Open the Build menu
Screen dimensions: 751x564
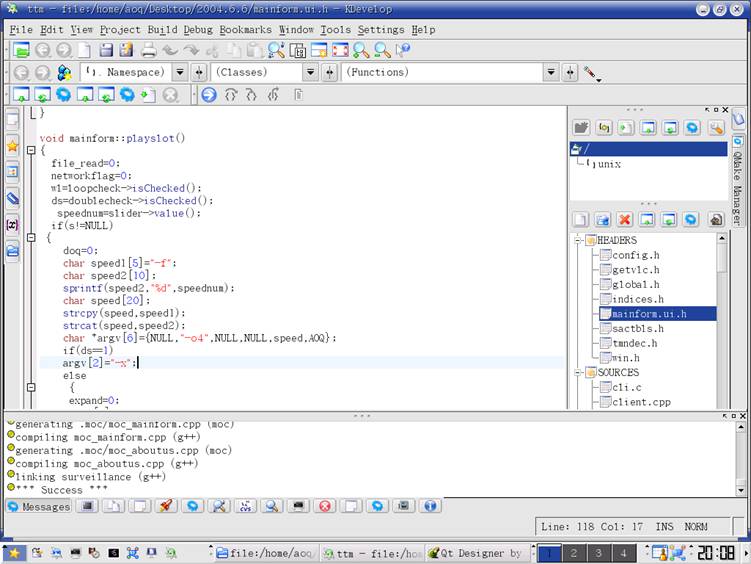pos(162,30)
